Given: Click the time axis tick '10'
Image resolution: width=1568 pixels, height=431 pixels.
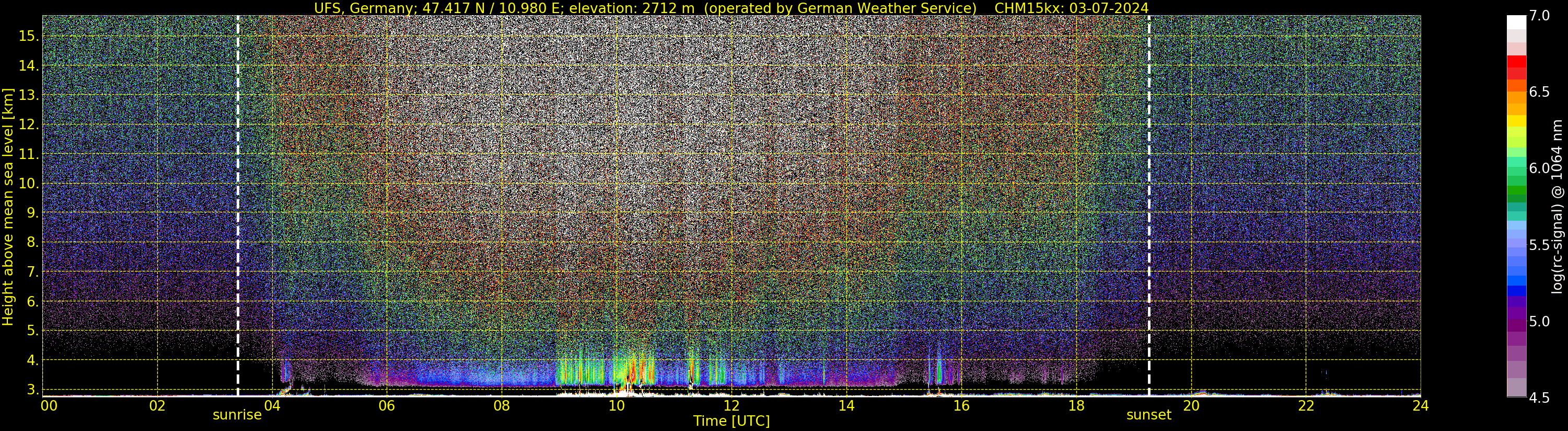Looking at the screenshot, I should [x=617, y=405].
